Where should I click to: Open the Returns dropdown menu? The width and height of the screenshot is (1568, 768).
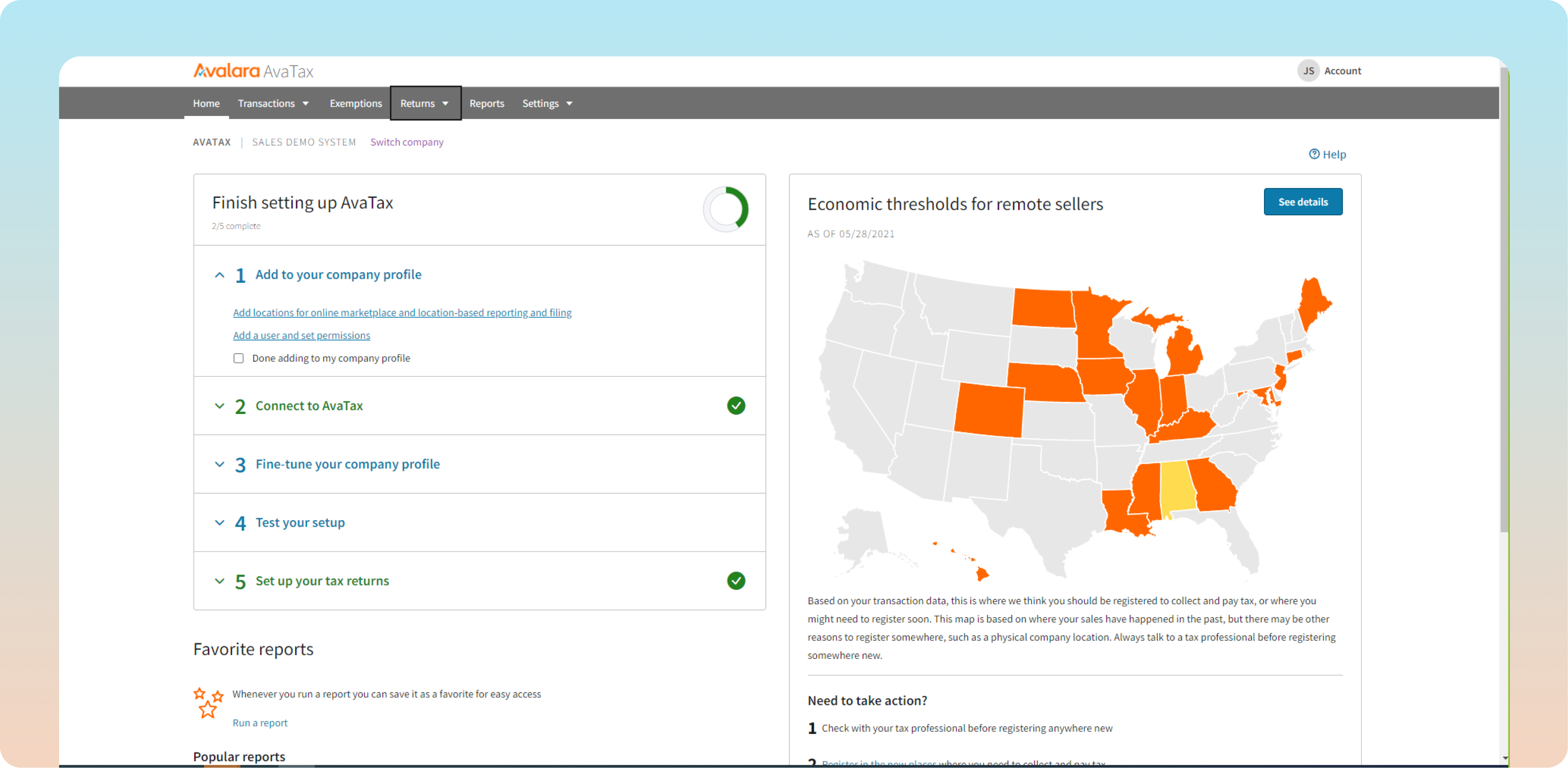pyautogui.click(x=424, y=103)
